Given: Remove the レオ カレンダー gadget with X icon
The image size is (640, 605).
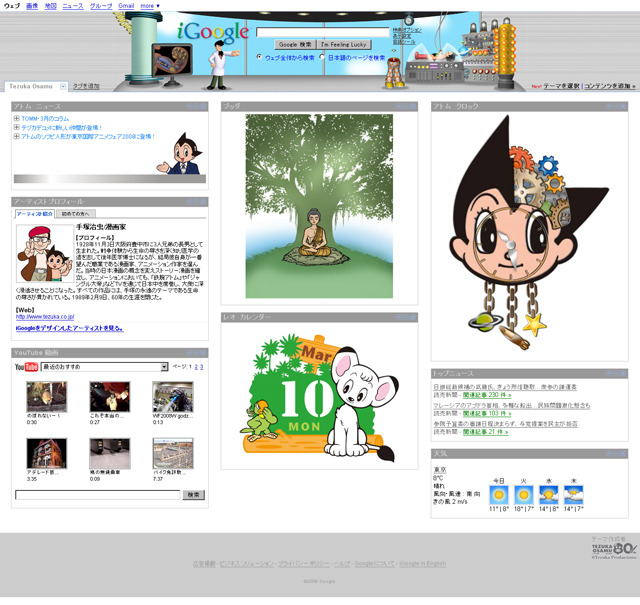Looking at the screenshot, I should point(413,317).
